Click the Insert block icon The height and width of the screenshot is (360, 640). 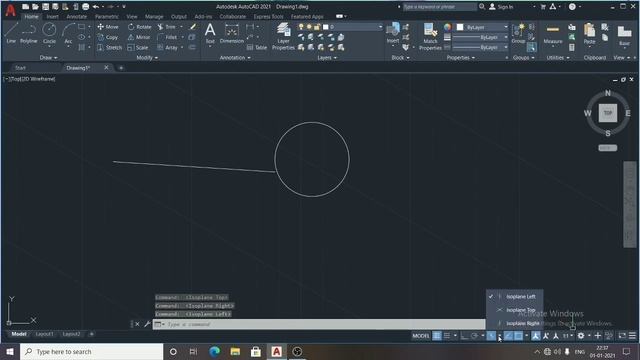(x=393, y=33)
